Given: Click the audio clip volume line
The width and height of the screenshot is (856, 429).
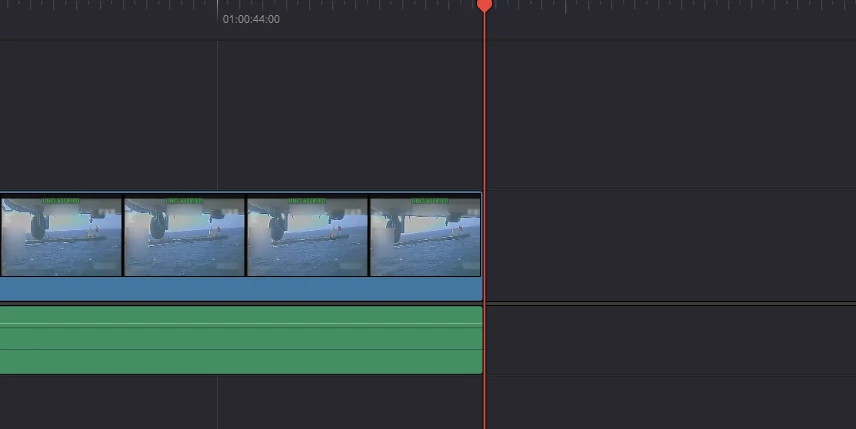Looking at the screenshot, I should click(241, 324).
